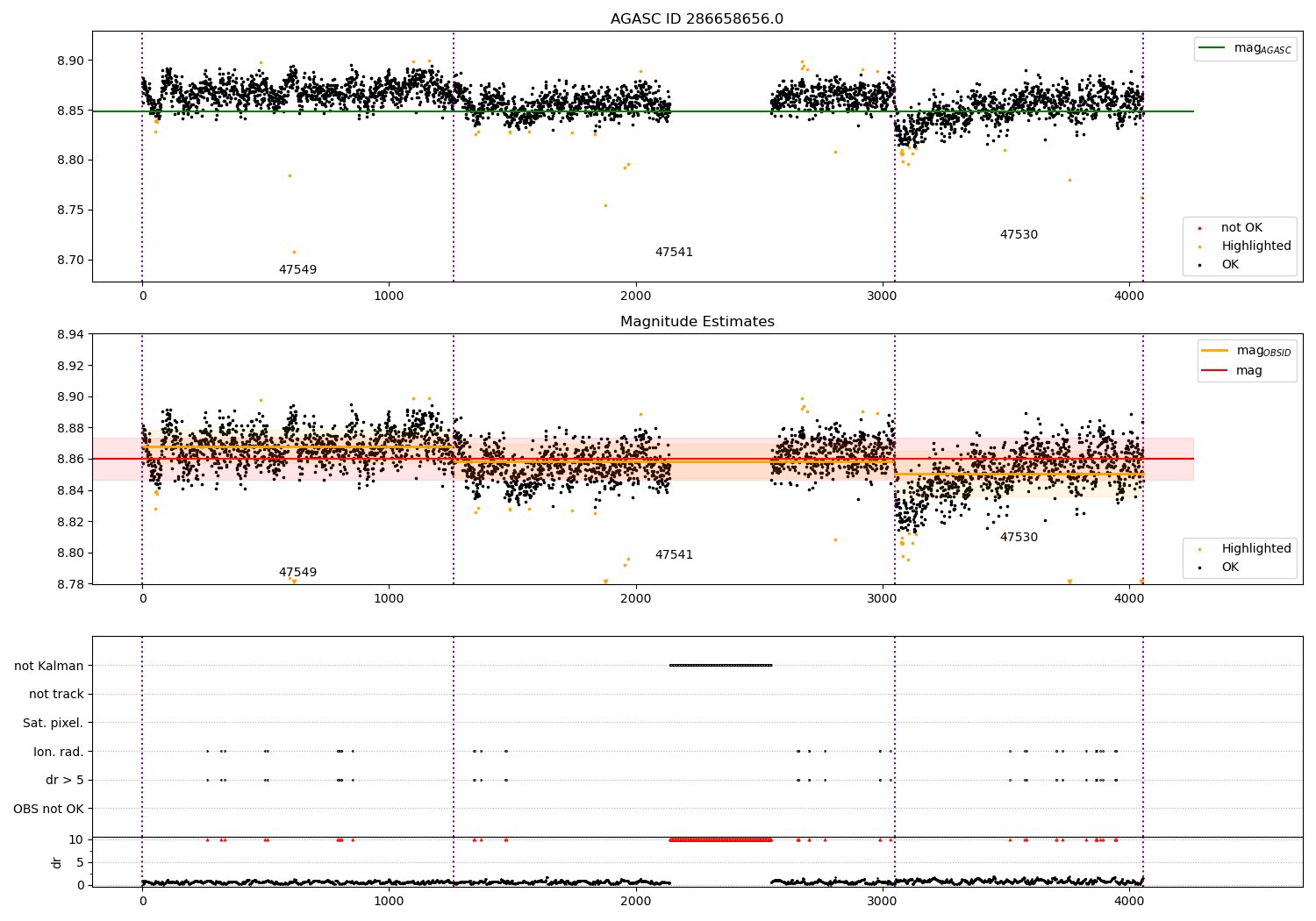Click the 'not Kalman' row label
This screenshot has height=921, width=1316.
pyautogui.click(x=49, y=667)
